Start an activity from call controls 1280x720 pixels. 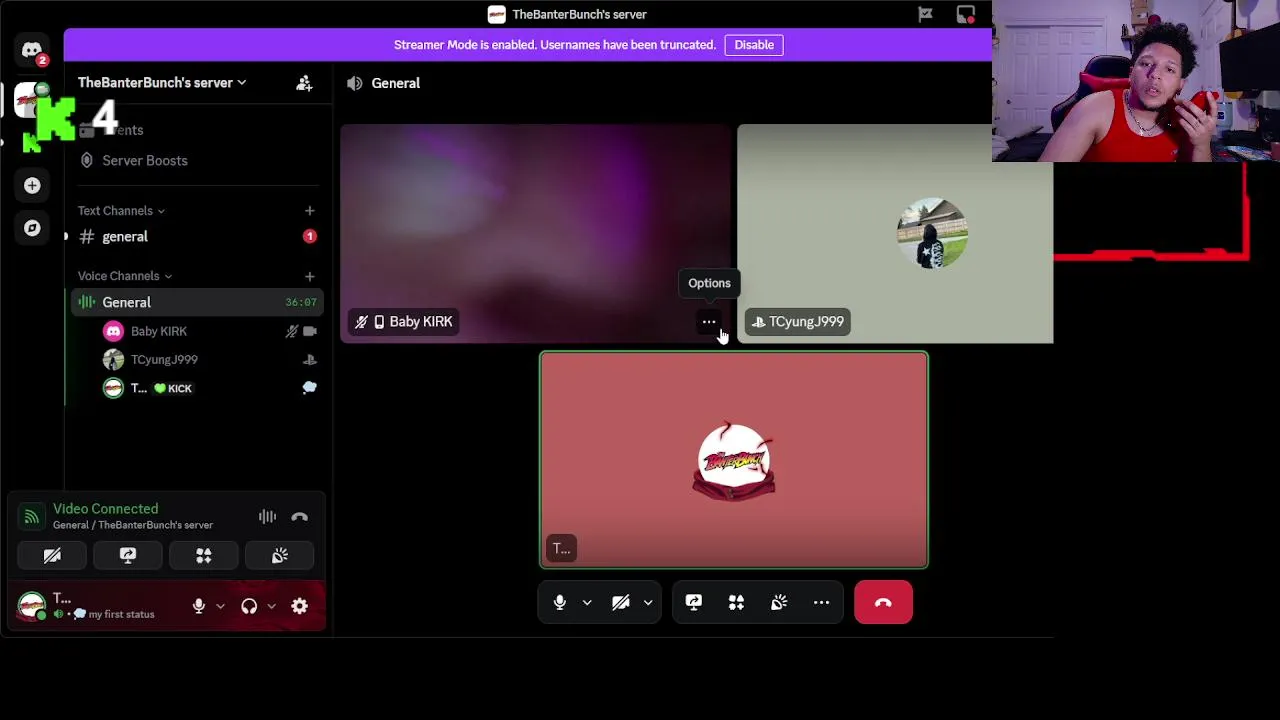pyautogui.click(x=736, y=602)
